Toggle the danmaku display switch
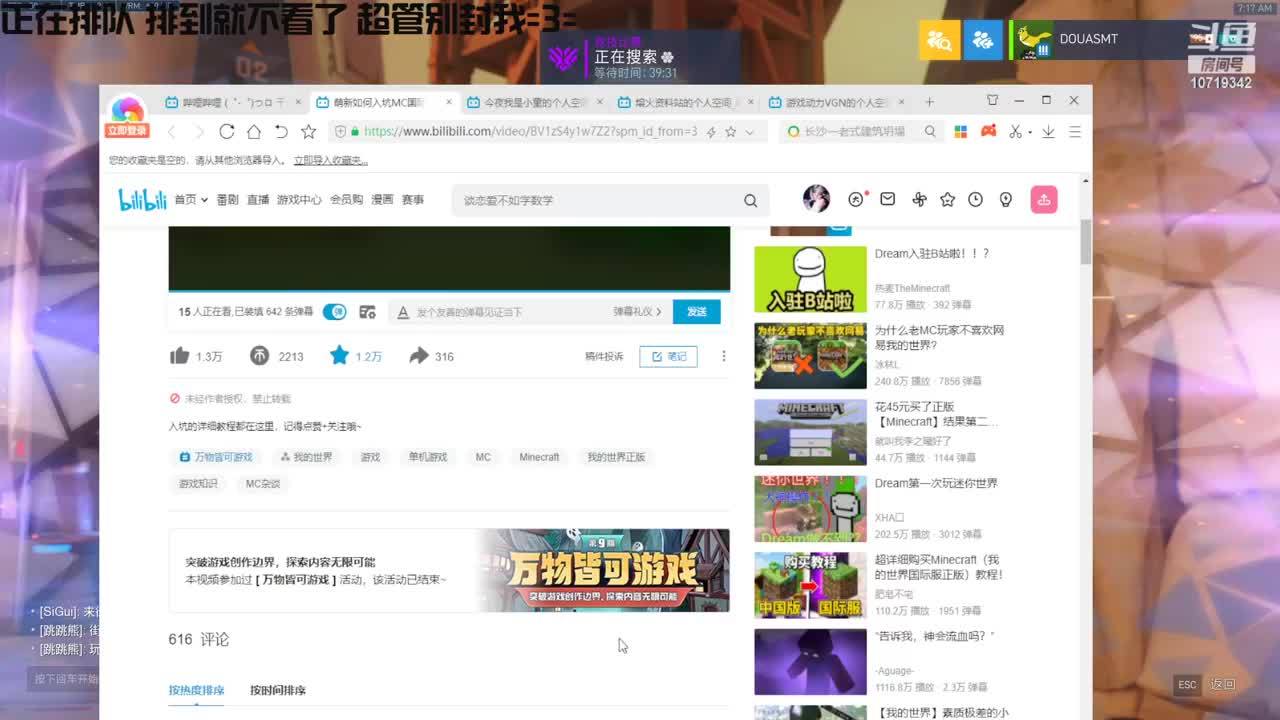 [x=334, y=312]
